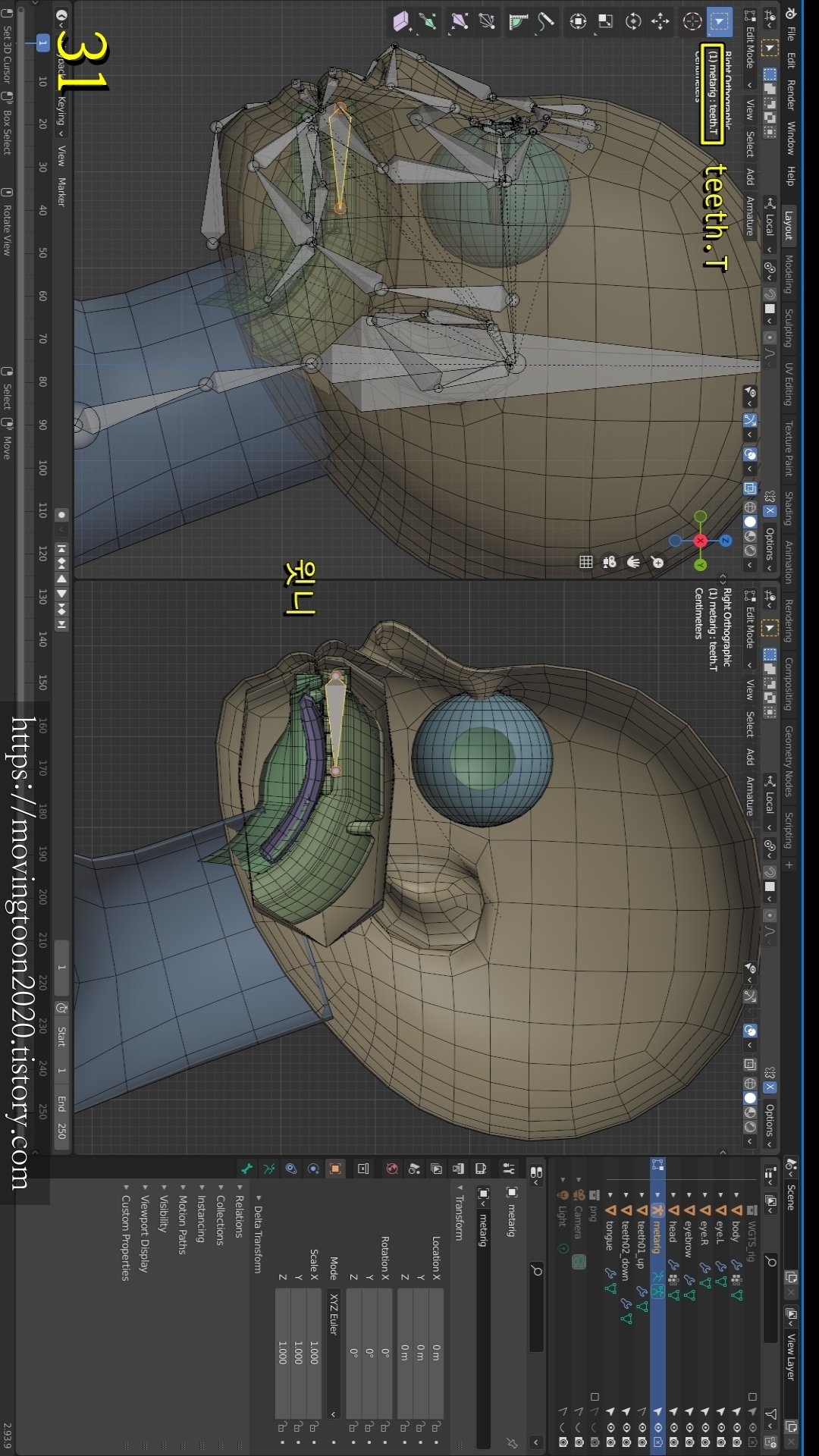Hide the head object in viewport
The image size is (819, 1456).
[x=673, y=1426]
